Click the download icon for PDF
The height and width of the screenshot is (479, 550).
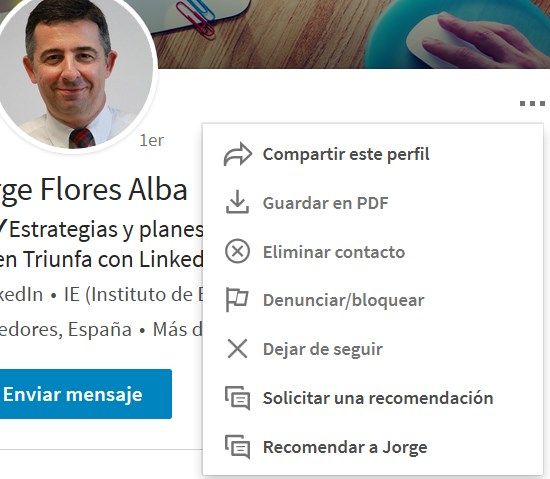click(237, 202)
